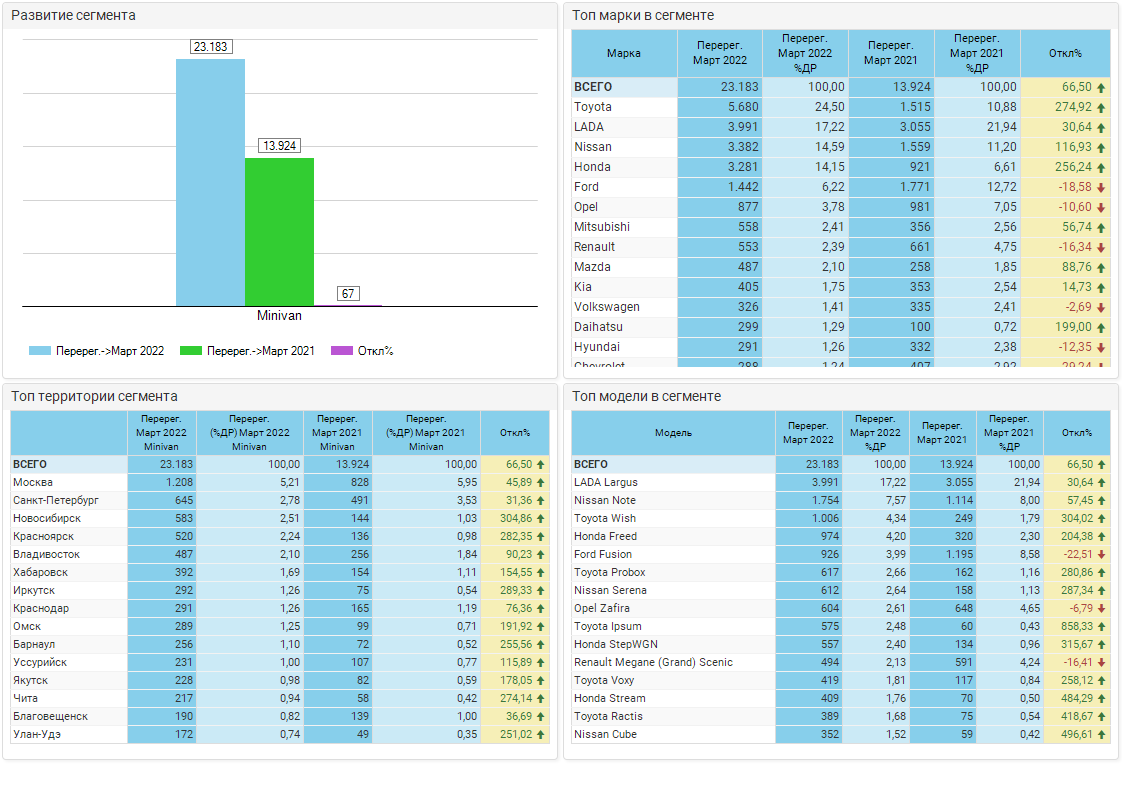Image resolution: width=1122 pixels, height=793 pixels.
Task: Toggle the blue Перерег.->Март 2022 legend swatch
Action: tap(40, 351)
